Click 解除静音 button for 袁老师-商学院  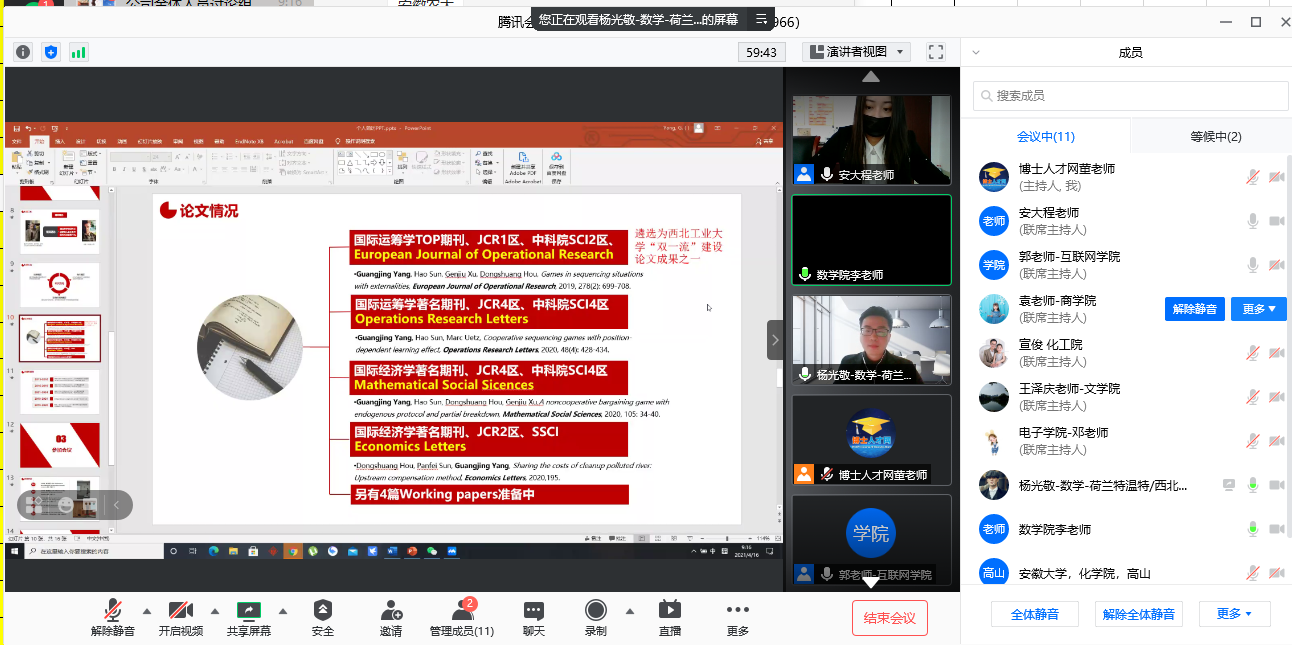1194,309
